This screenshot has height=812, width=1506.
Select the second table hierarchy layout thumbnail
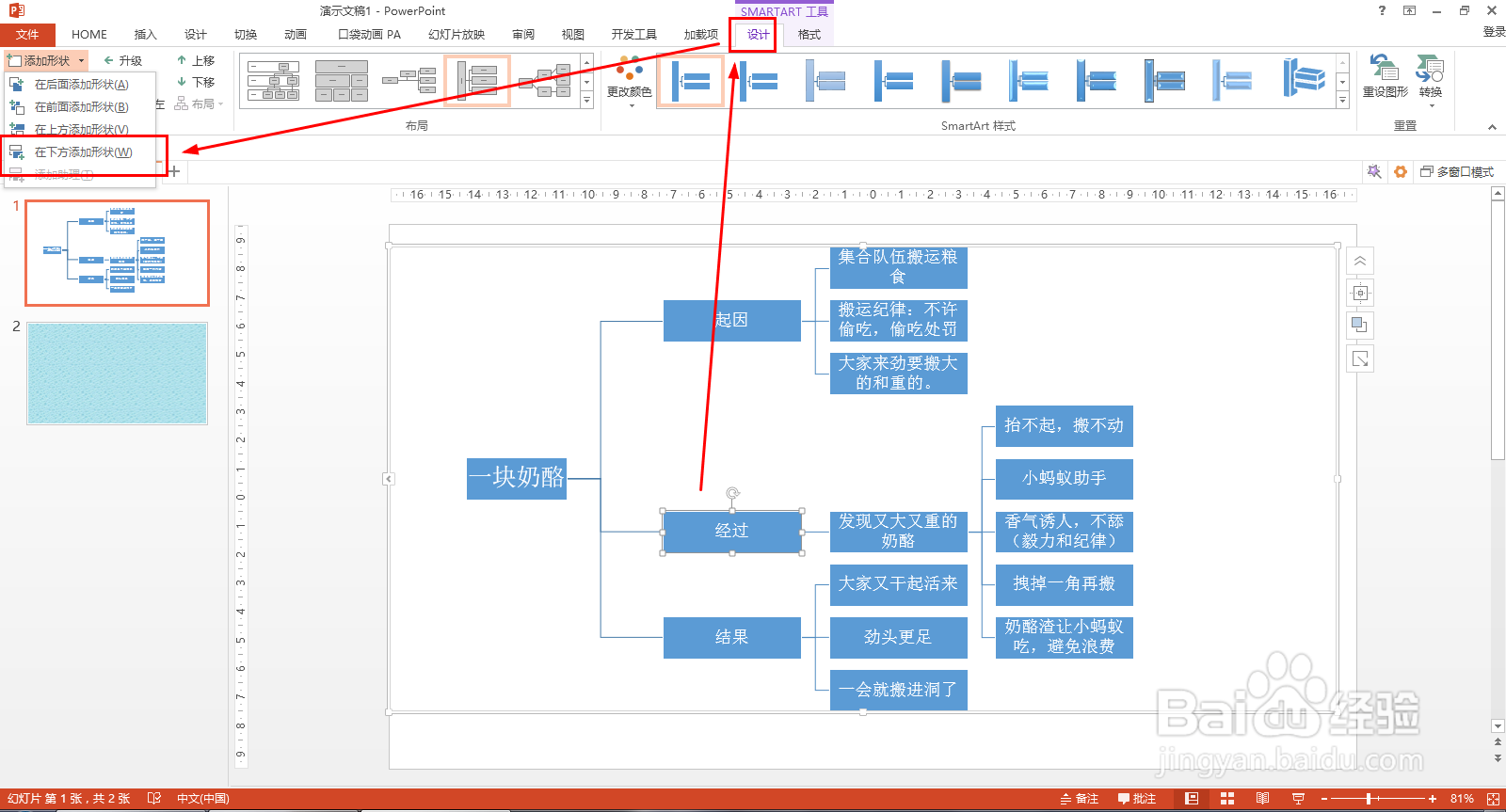[342, 81]
